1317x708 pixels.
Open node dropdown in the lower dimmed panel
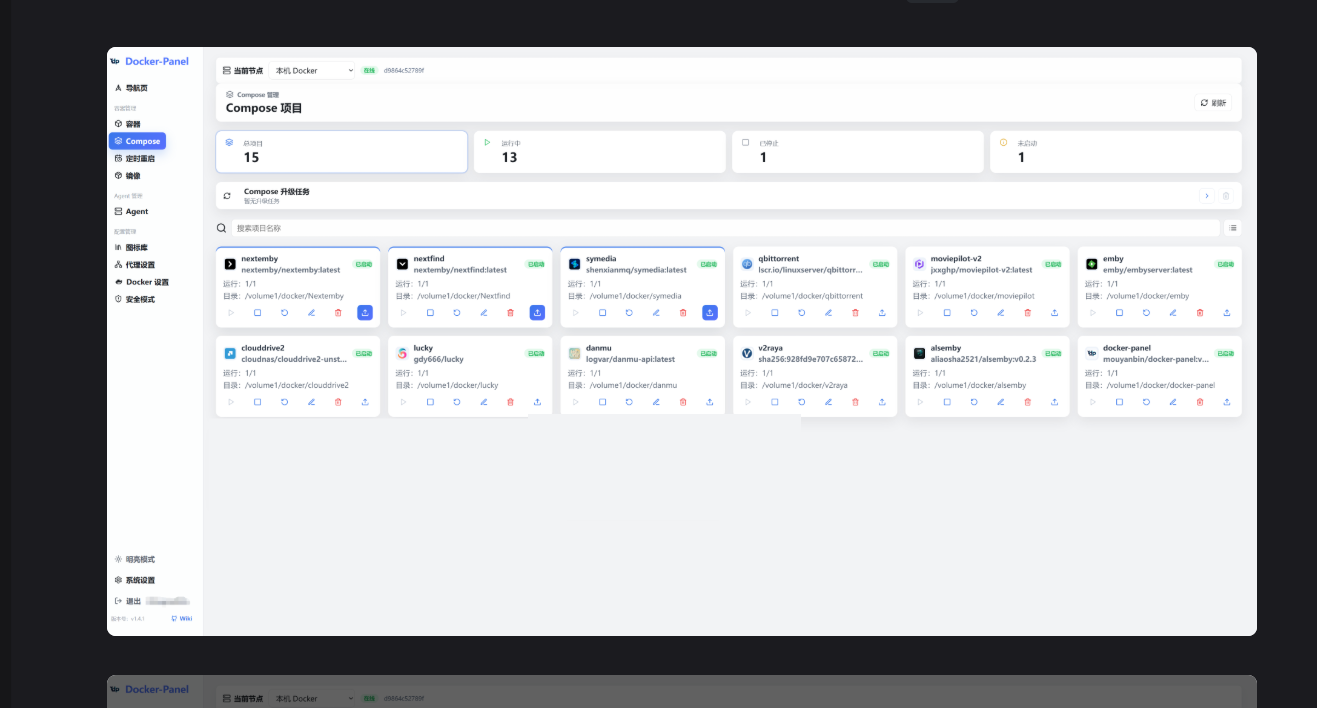tap(312, 698)
